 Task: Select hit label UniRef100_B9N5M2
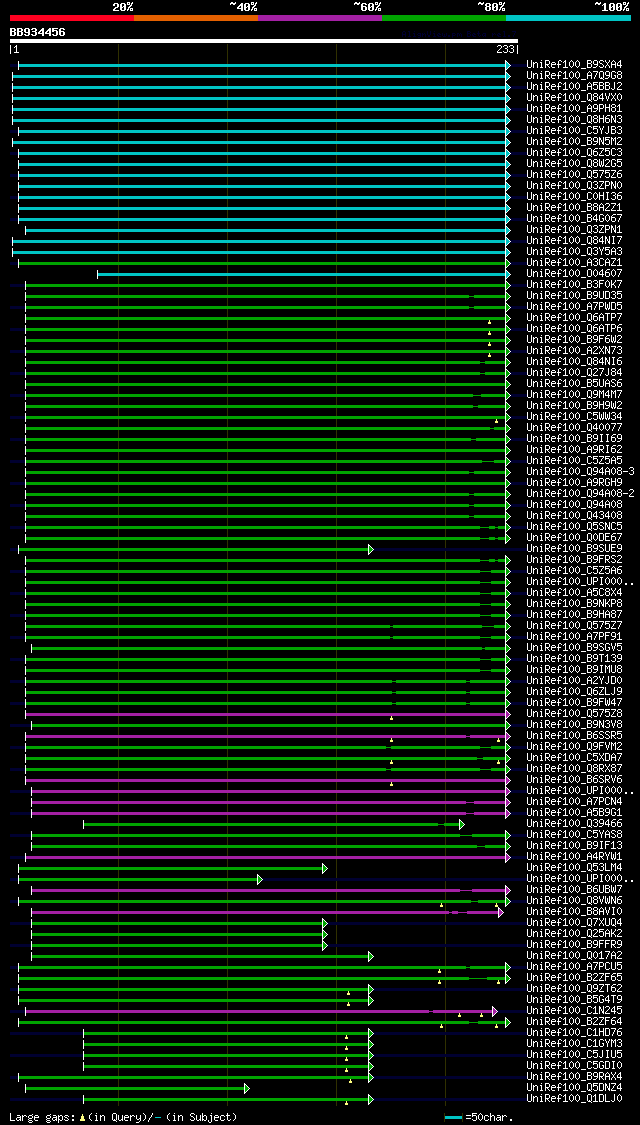(574, 141)
